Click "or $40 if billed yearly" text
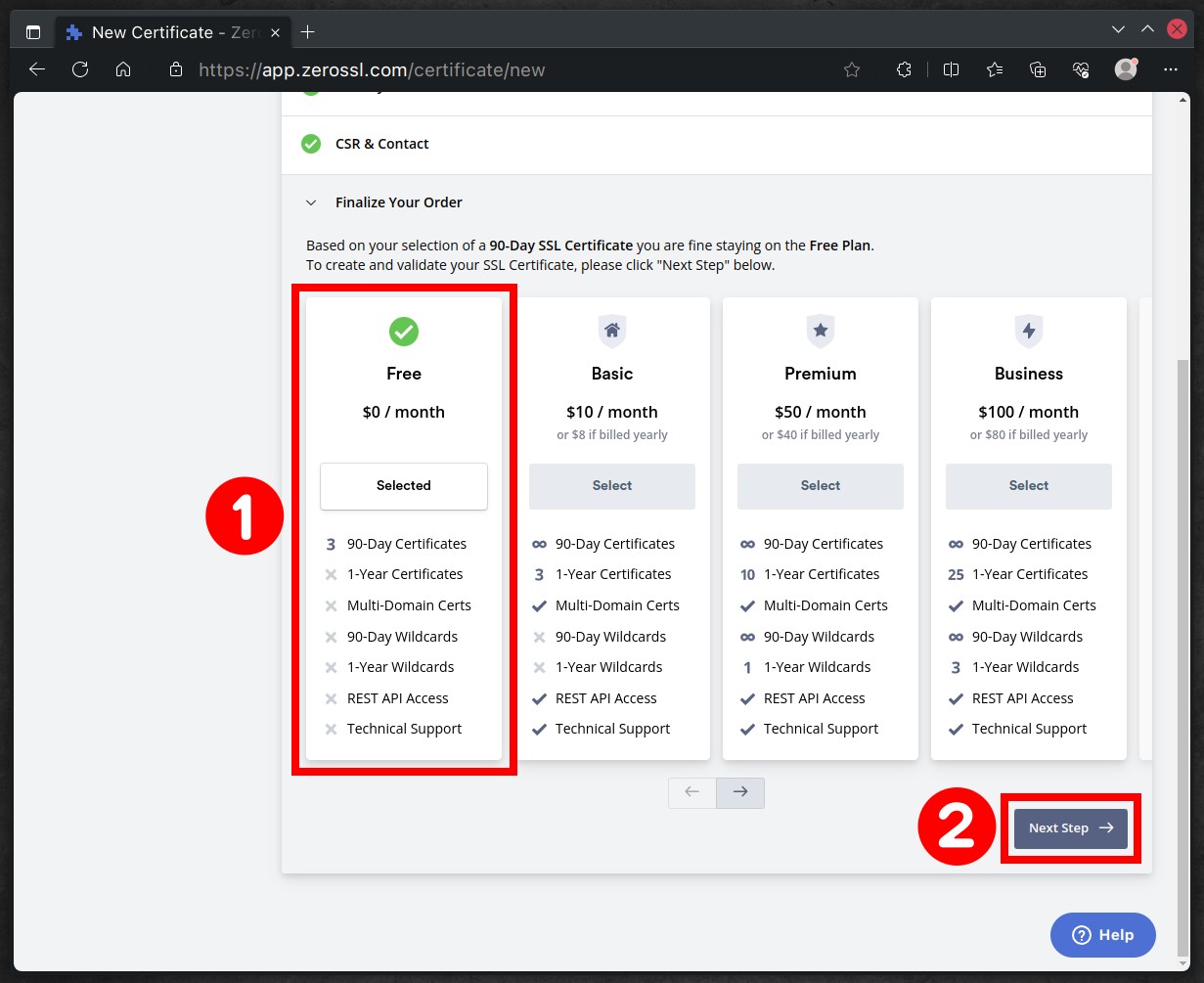This screenshot has height=983, width=1204. (821, 435)
